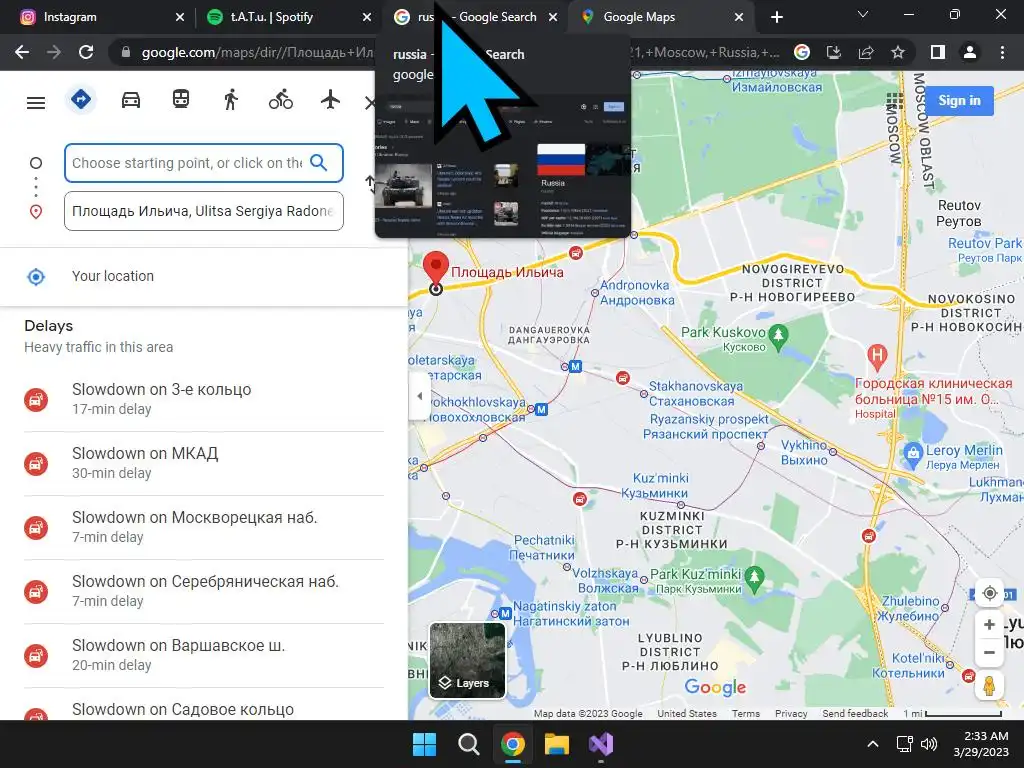Collapse the side panel arrow
This screenshot has height=768, width=1024.
click(x=419, y=396)
